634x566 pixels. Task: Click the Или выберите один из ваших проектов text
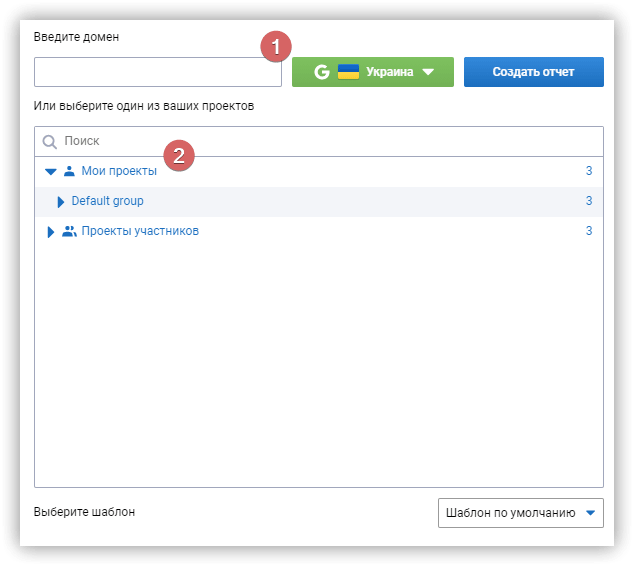(x=144, y=106)
